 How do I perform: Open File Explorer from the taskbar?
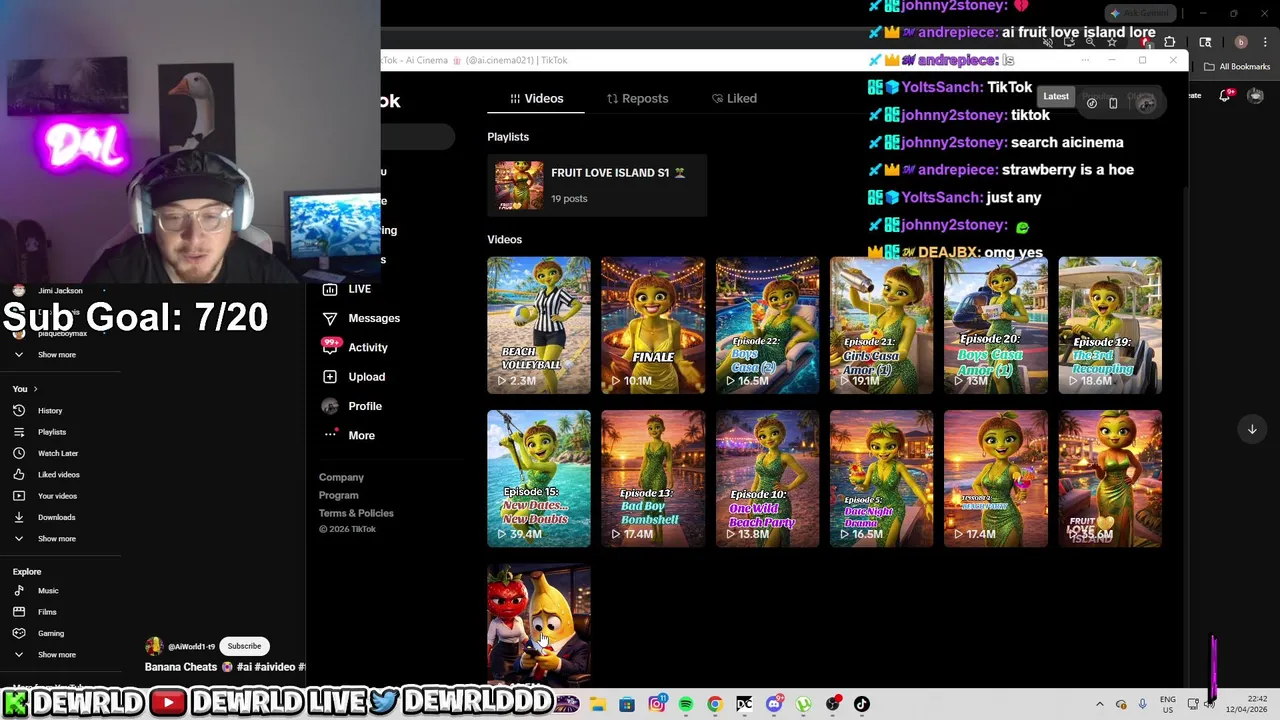coord(598,704)
